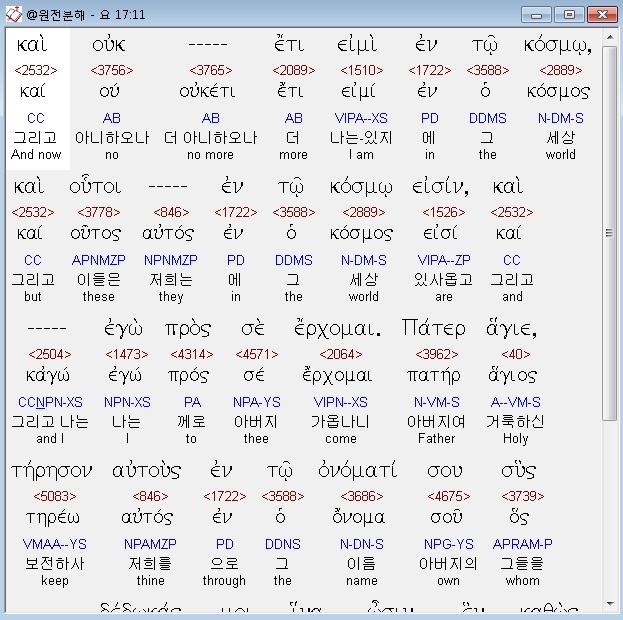The image size is (623, 620).
Task: Click the Greek word Πάτερ
Action: pyautogui.click(x=433, y=328)
